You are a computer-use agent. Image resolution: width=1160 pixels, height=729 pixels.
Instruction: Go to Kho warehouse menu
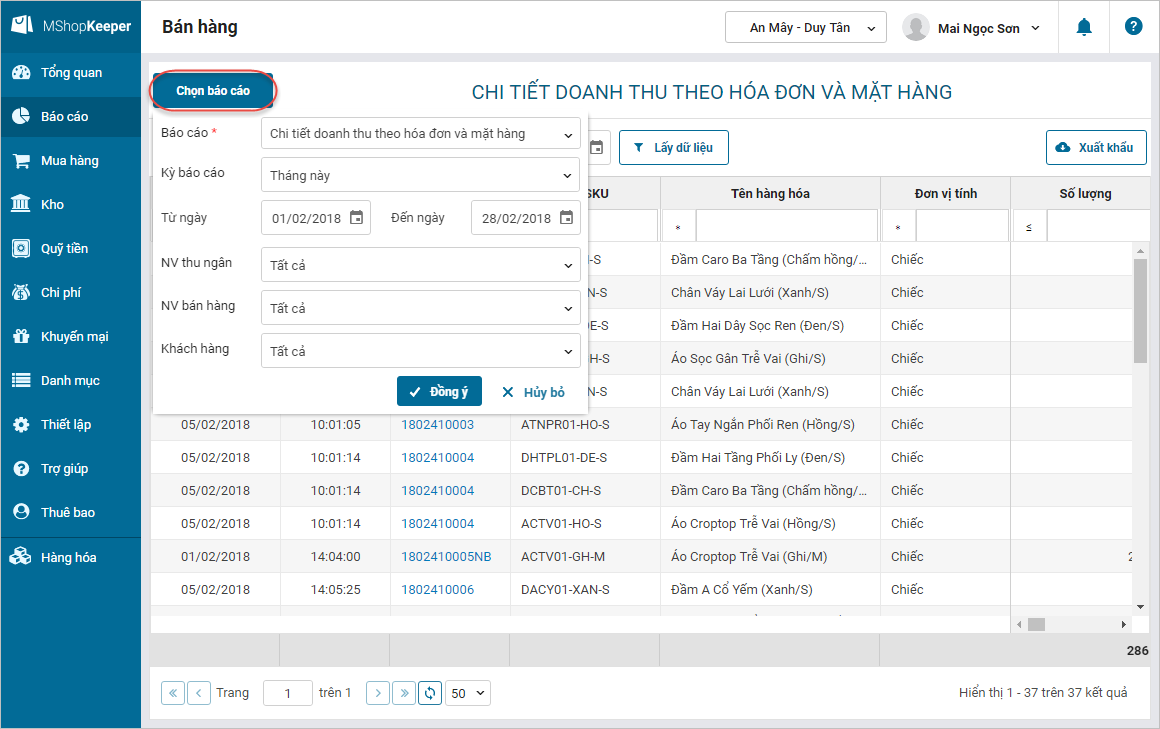click(x=70, y=204)
